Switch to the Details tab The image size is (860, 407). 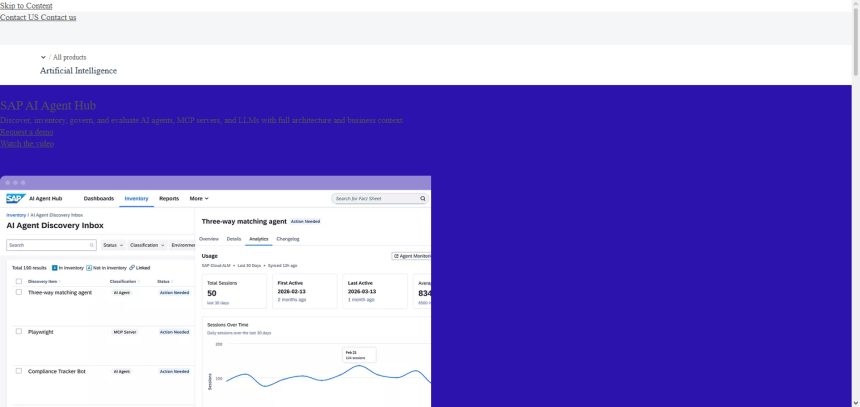coord(234,239)
